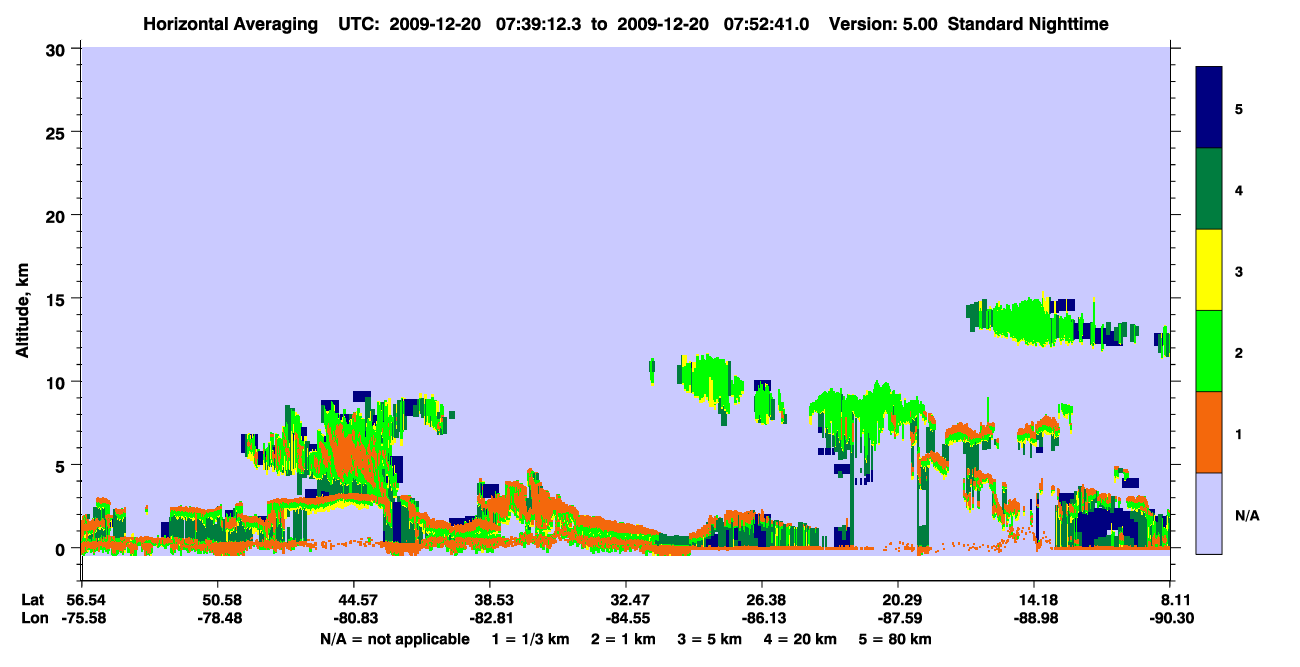This screenshot has height=667, width=1300.
Task: Click the orange color bar segment 1
Action: (1209, 432)
